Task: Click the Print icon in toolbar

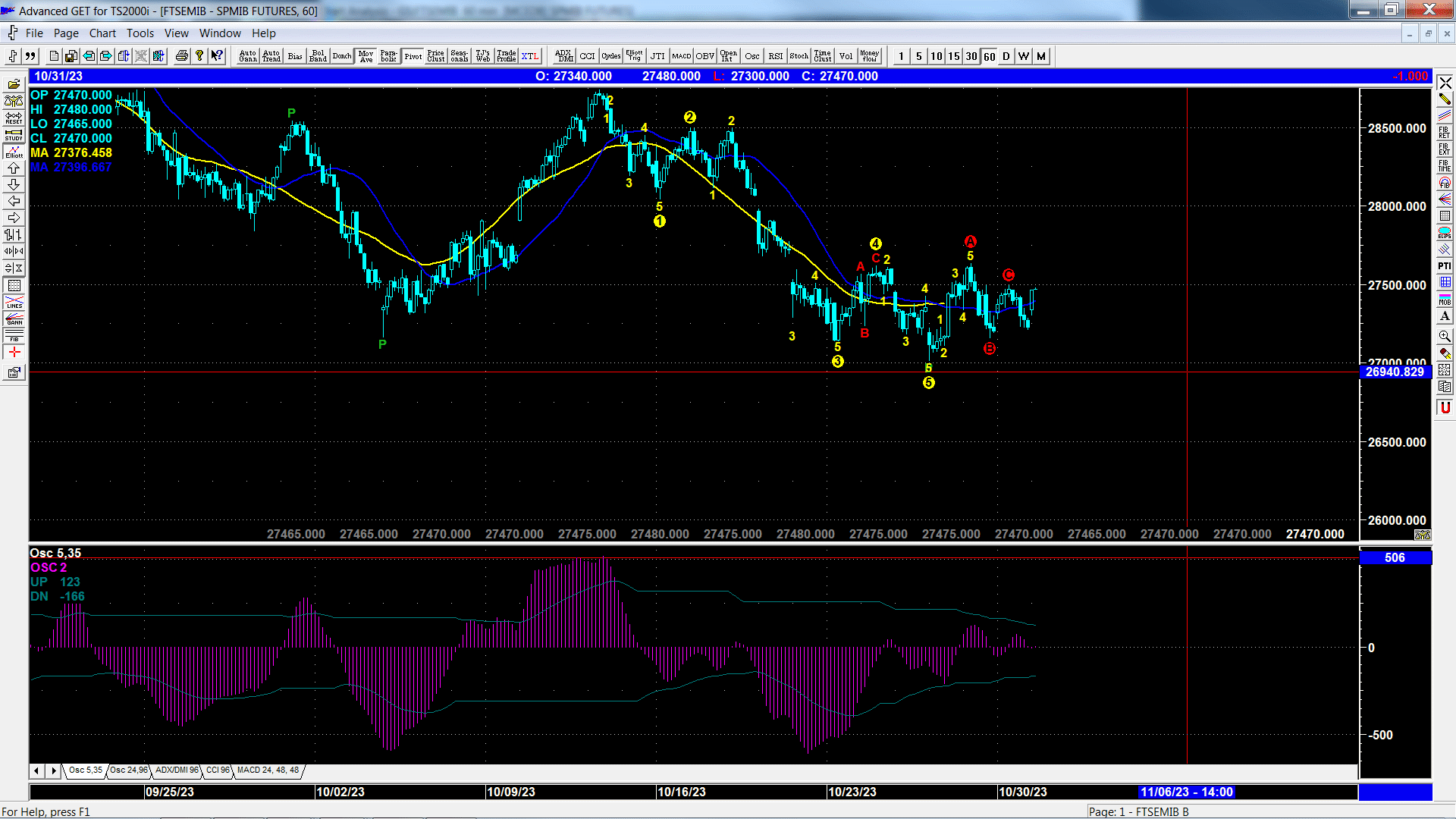Action: 181,56
